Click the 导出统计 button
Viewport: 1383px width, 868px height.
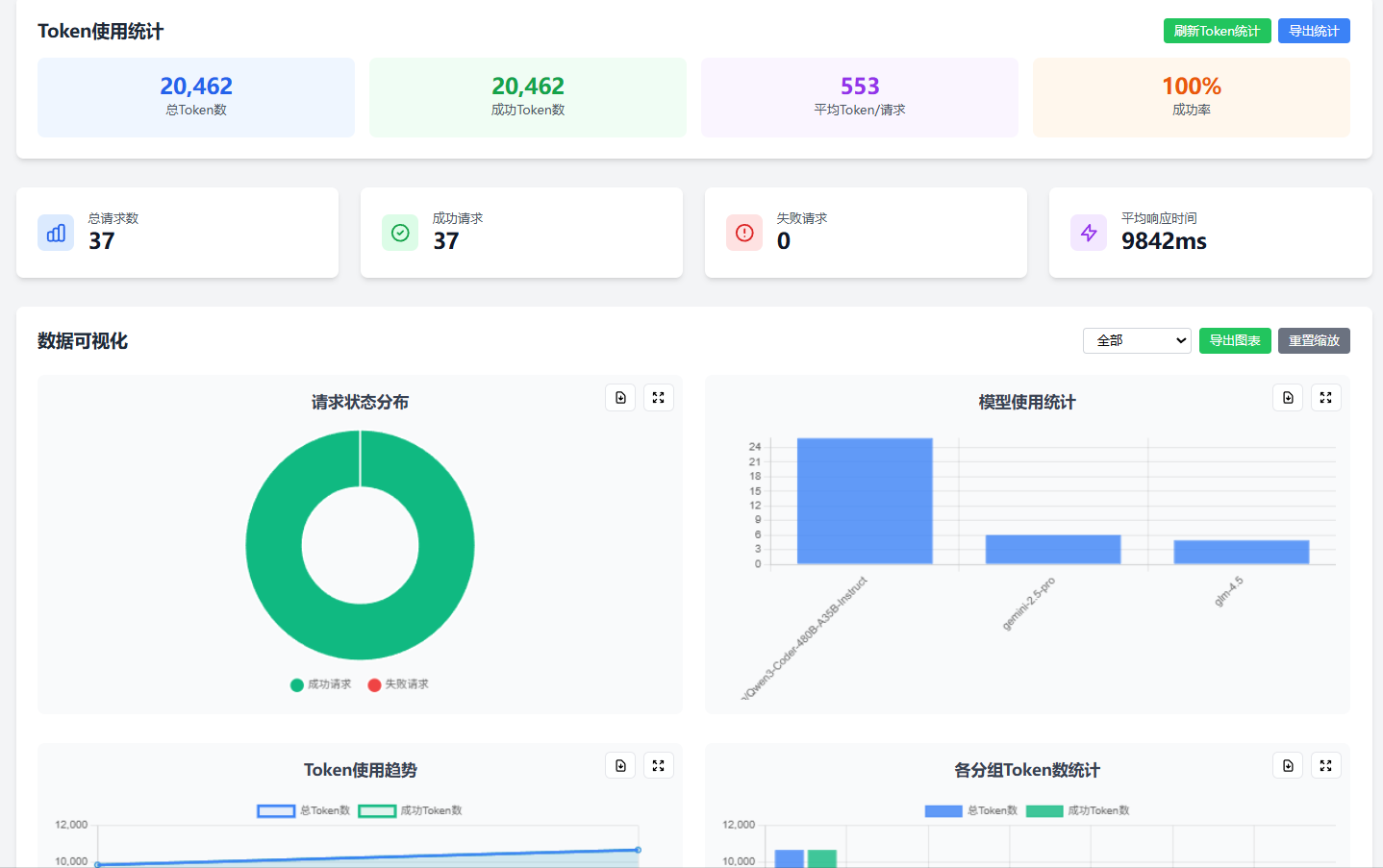1314,31
